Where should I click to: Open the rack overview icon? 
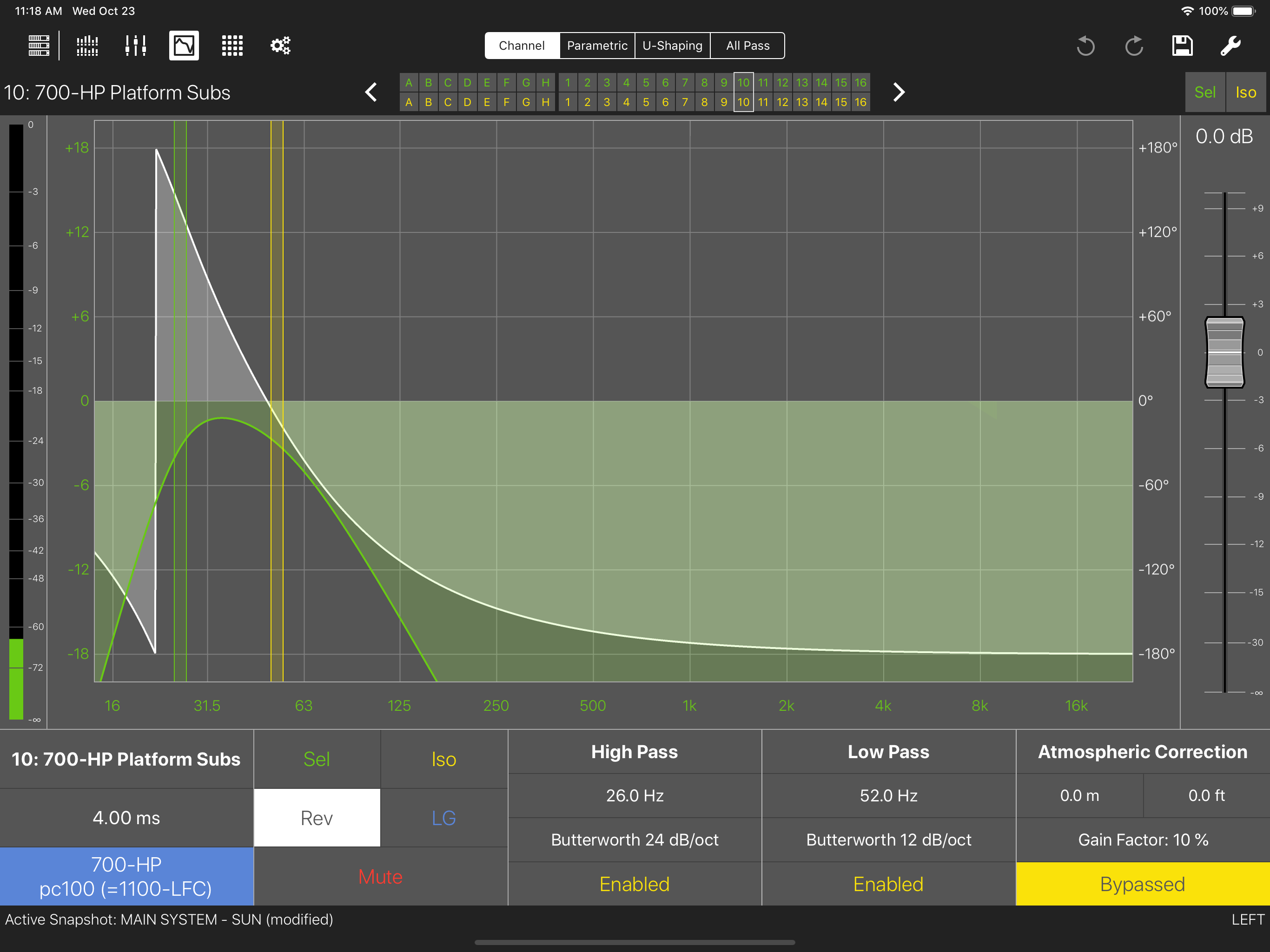(x=39, y=46)
